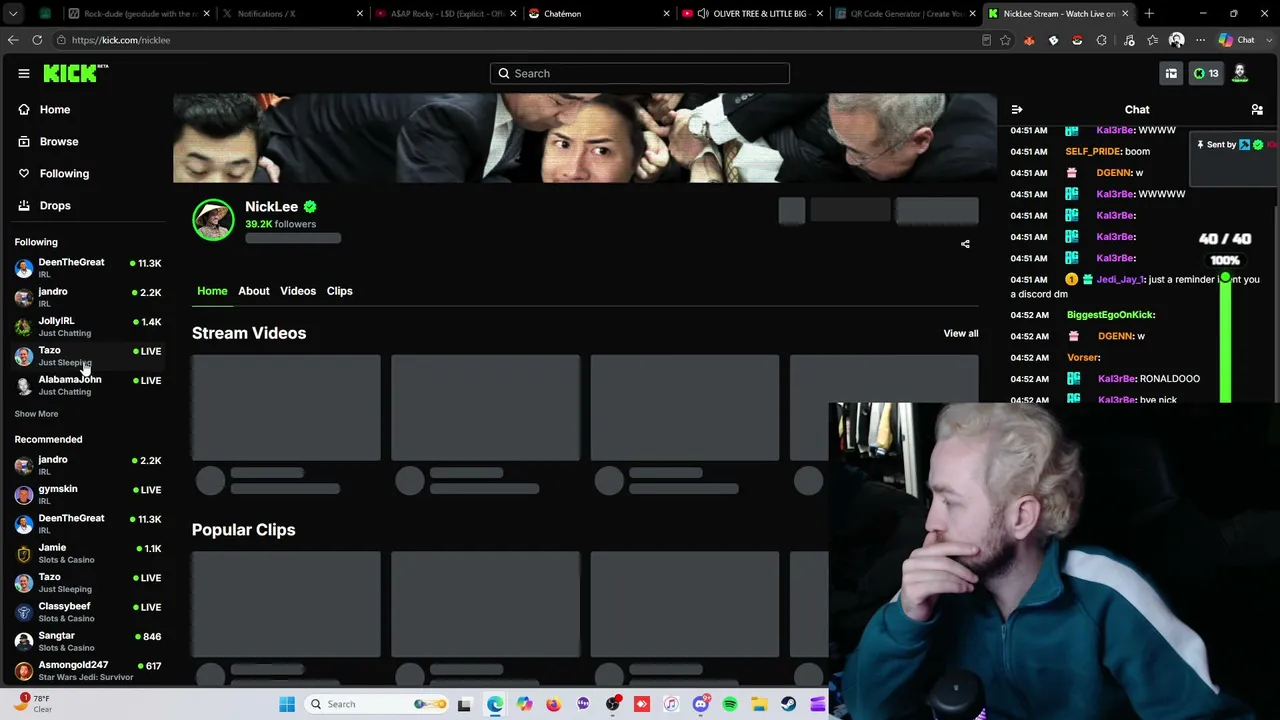Open the Copilot Chat button
The width and height of the screenshot is (1280, 720).
tap(1237, 40)
